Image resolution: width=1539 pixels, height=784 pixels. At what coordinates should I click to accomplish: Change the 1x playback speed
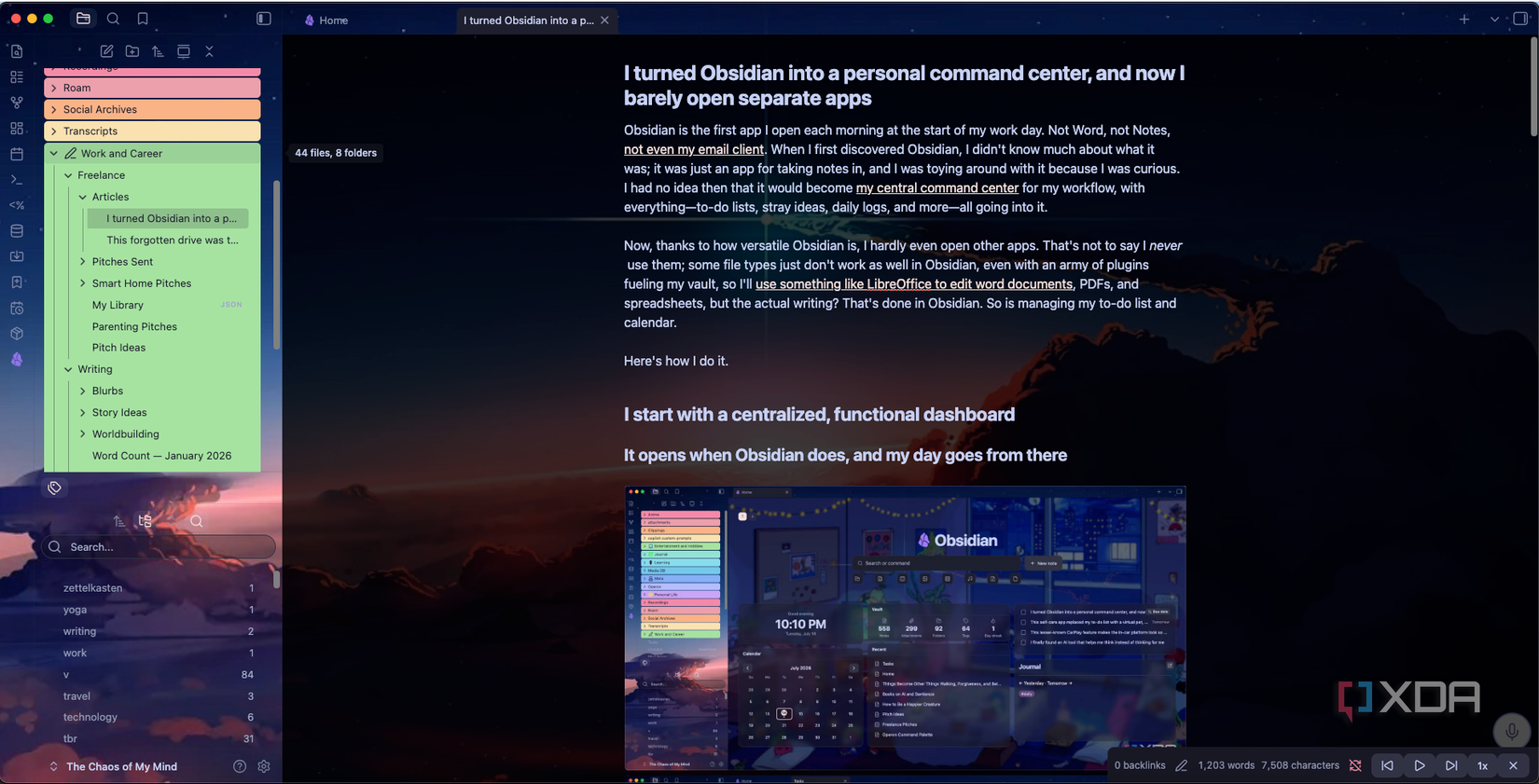point(1482,765)
